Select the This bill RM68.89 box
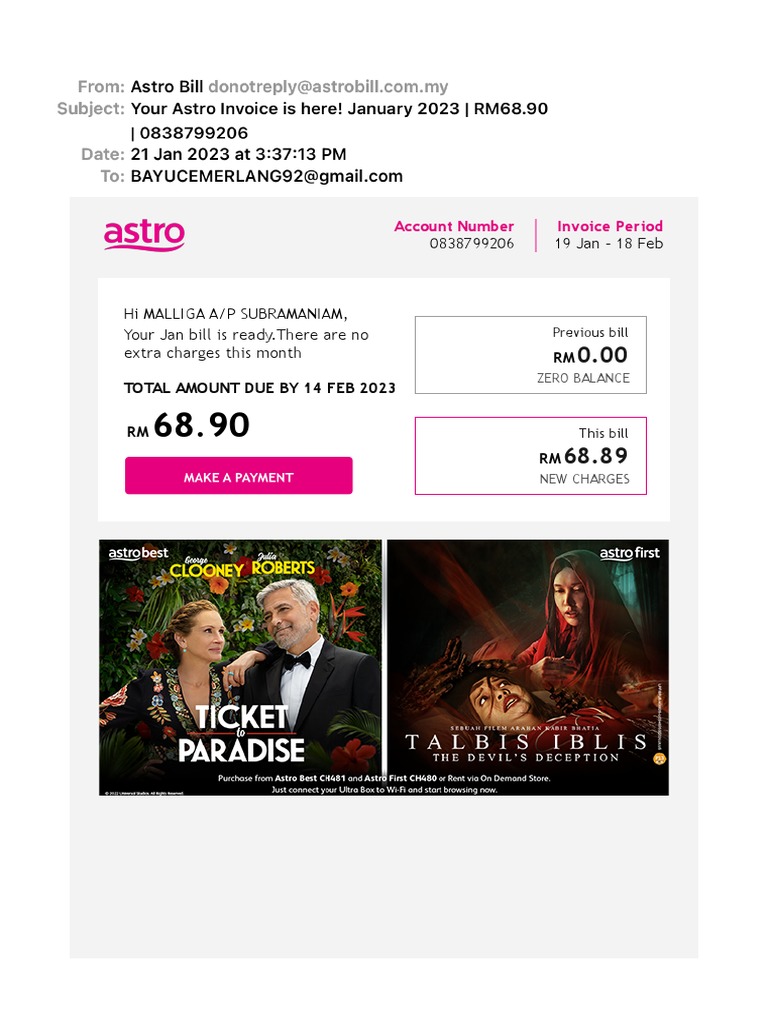The image size is (768, 1024). [x=530, y=456]
